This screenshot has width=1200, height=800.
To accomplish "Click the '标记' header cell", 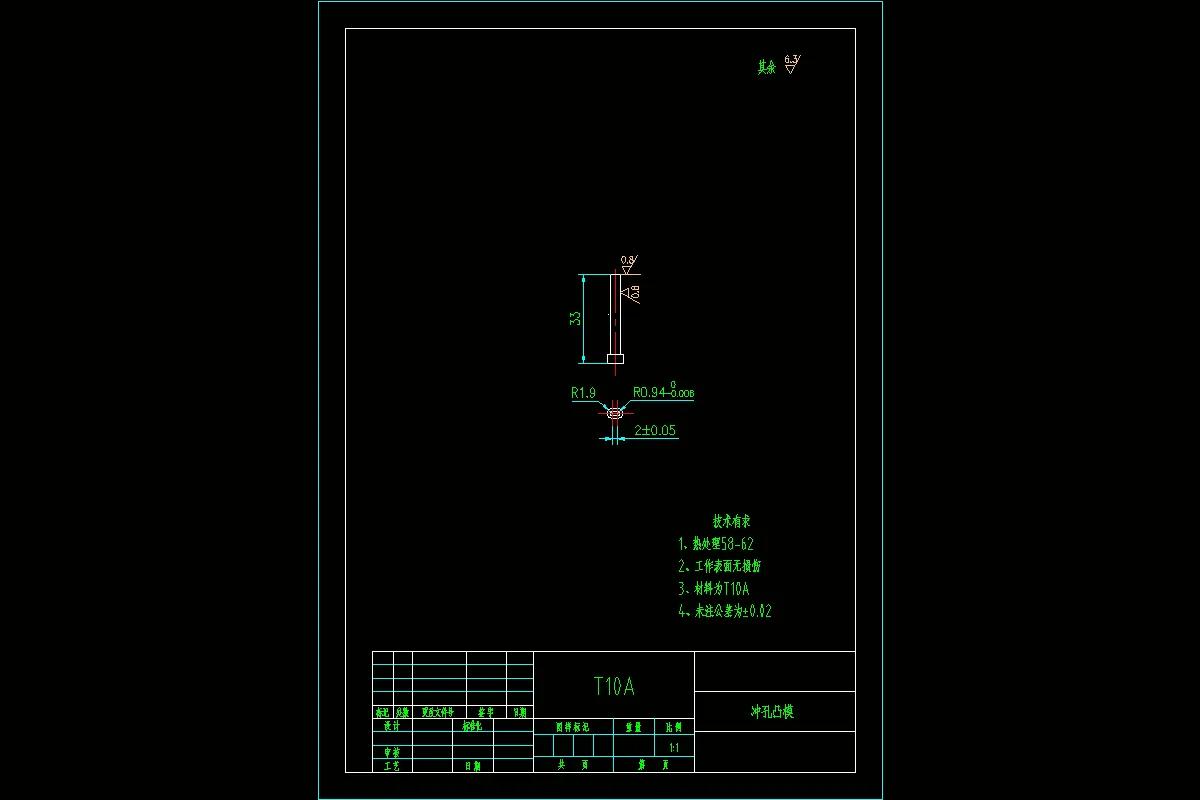I will [382, 713].
